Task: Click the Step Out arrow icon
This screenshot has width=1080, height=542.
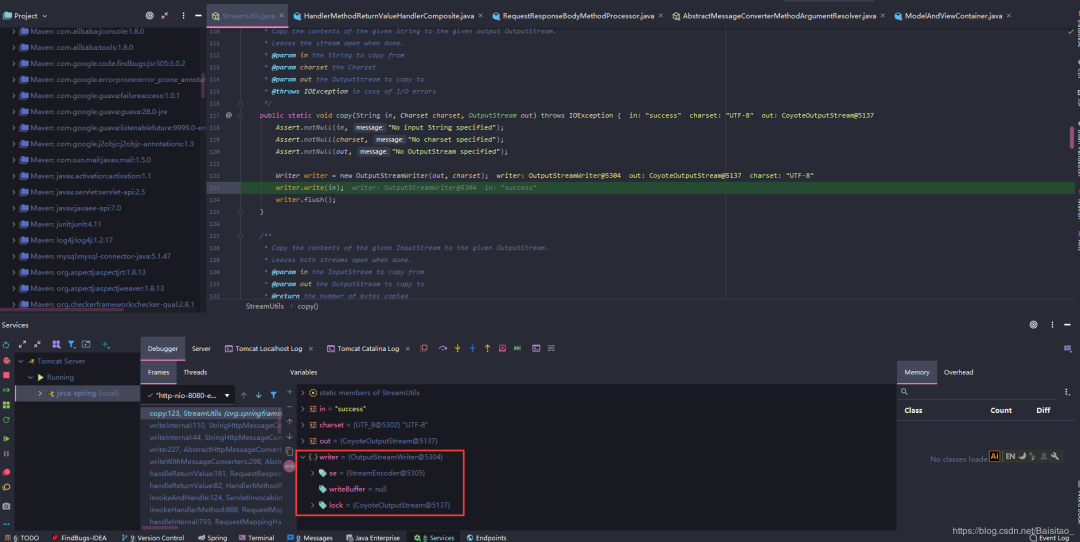Action: [x=487, y=348]
